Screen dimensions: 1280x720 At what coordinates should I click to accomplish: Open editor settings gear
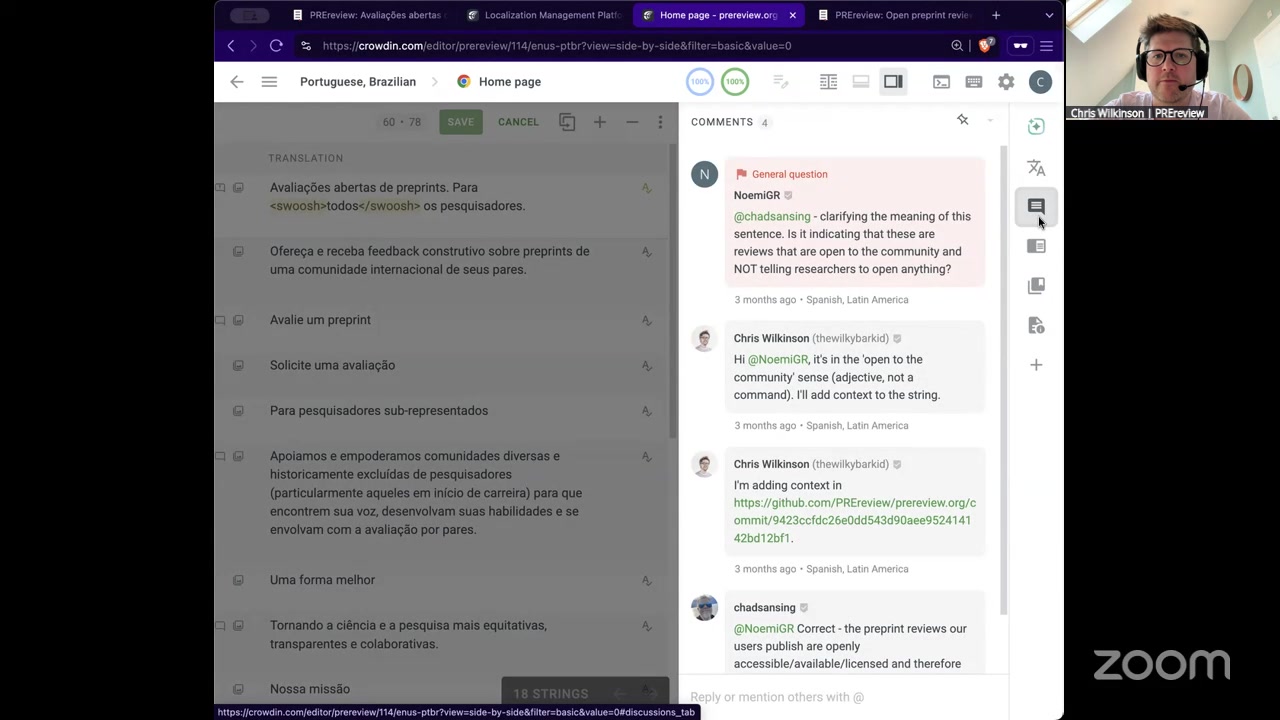(x=1006, y=82)
